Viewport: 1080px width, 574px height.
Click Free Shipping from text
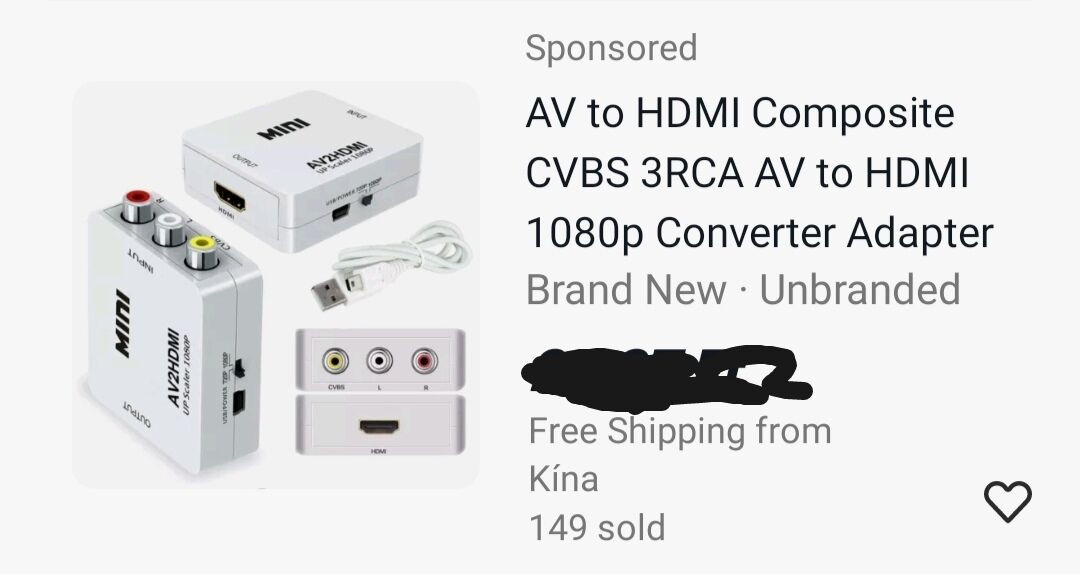(x=680, y=431)
